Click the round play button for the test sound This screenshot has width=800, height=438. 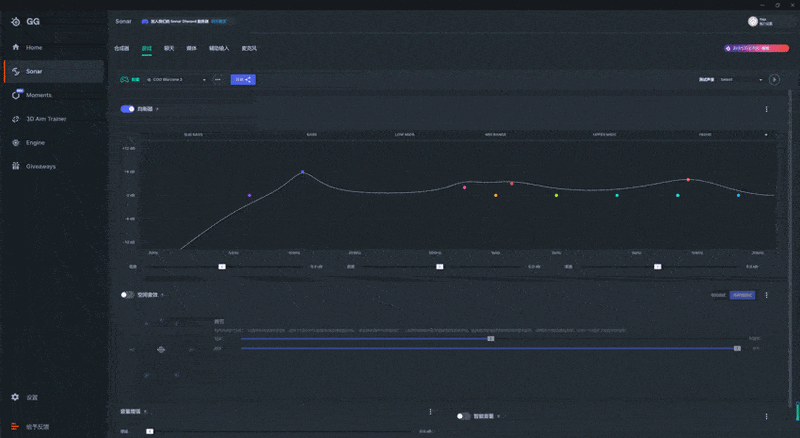(x=773, y=79)
